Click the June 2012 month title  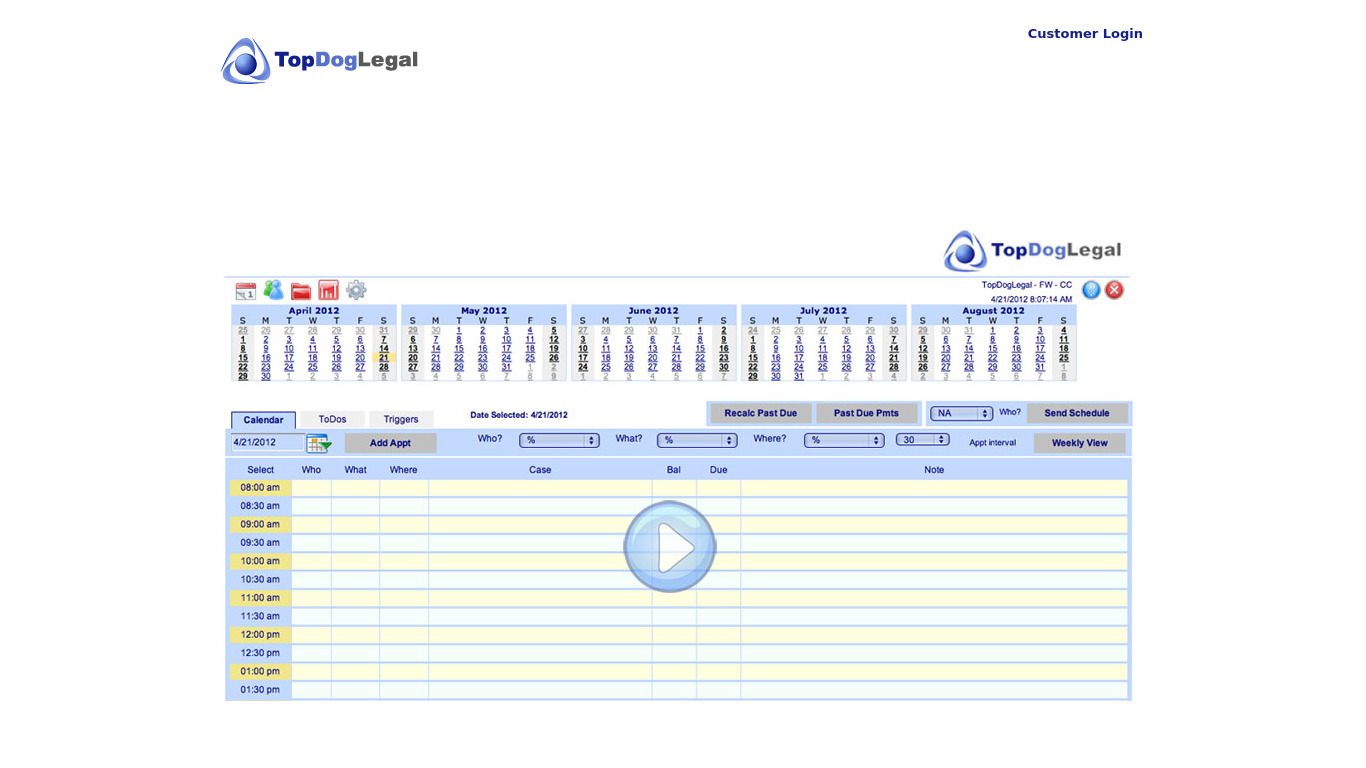click(x=654, y=311)
